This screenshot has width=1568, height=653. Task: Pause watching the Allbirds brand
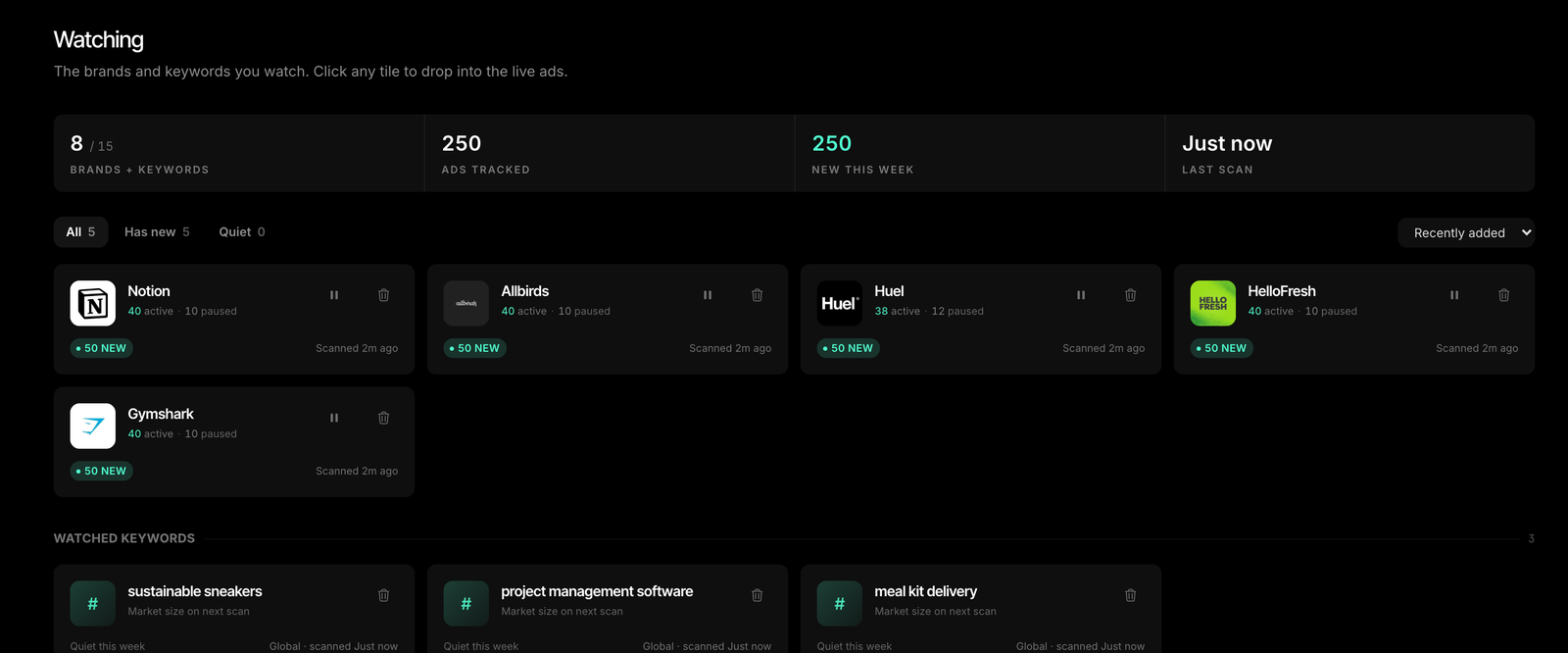coord(708,295)
